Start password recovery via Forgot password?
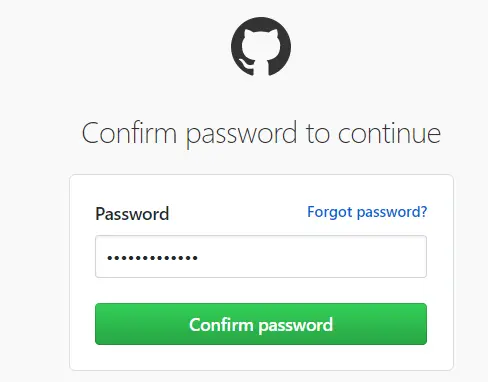Viewport: 488px width, 382px height. (x=367, y=212)
